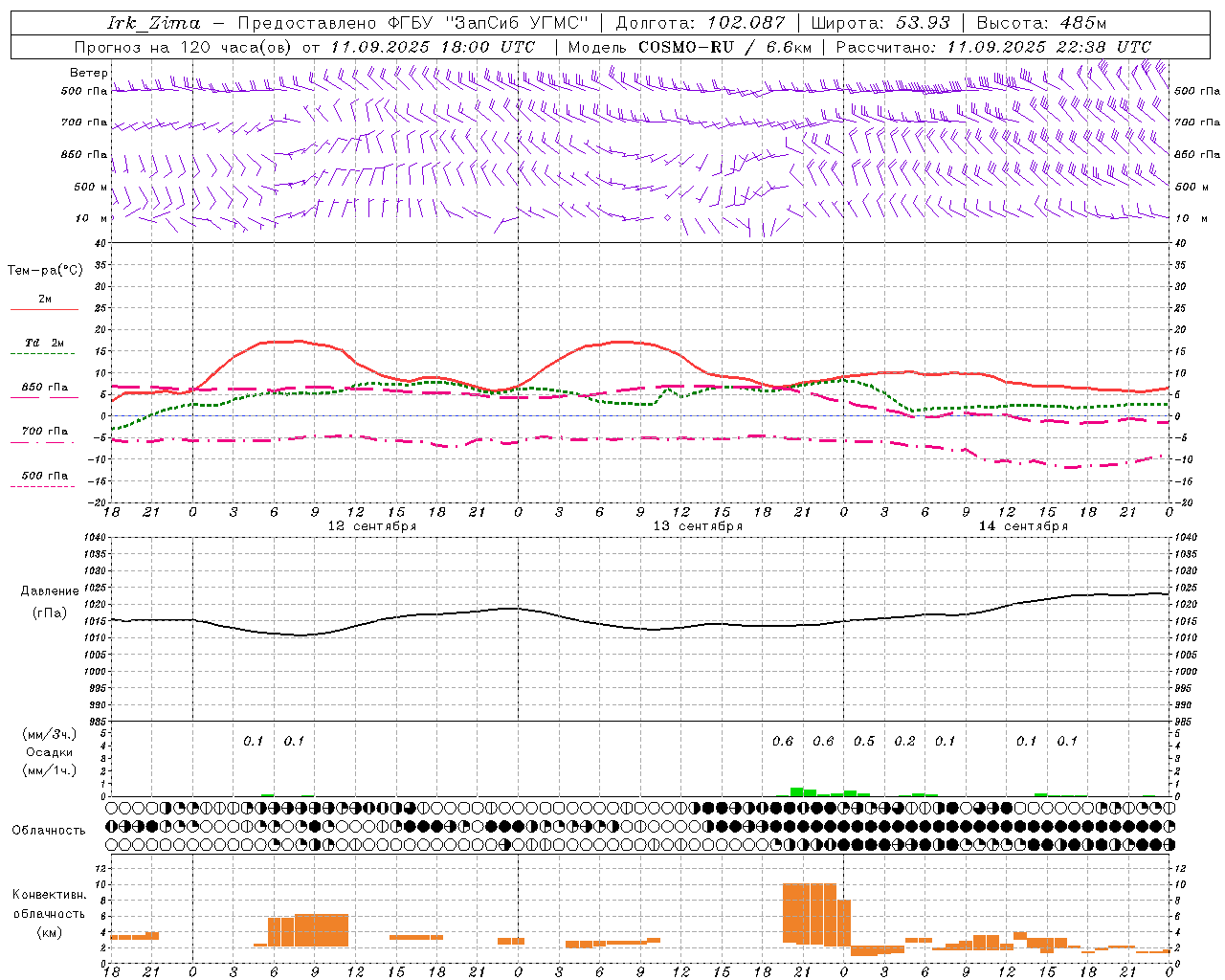Screen dimensions: 1225x980
Task: Click the date label "13 сентября"
Action: click(x=698, y=526)
